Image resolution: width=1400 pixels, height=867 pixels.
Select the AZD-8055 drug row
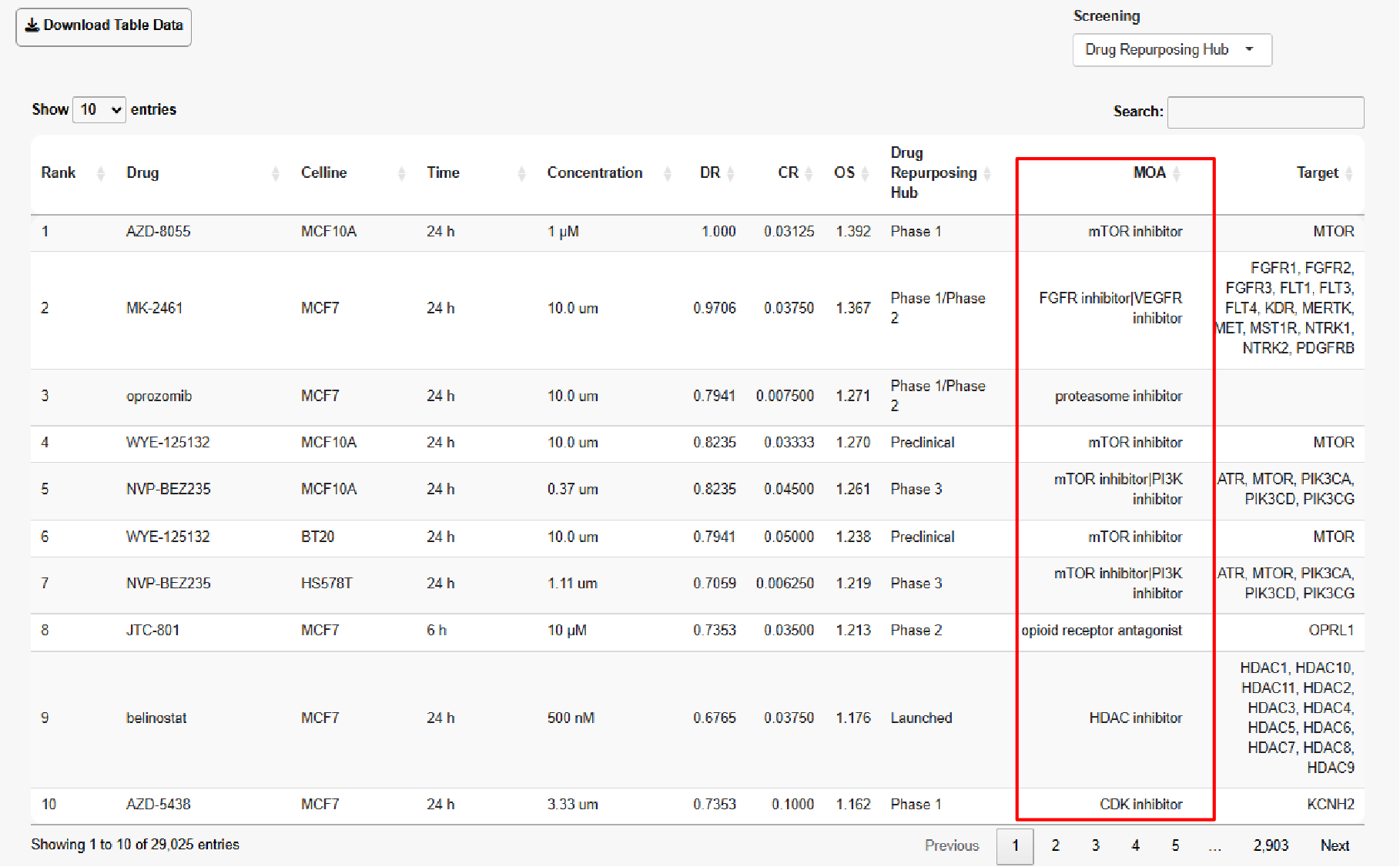pos(159,232)
